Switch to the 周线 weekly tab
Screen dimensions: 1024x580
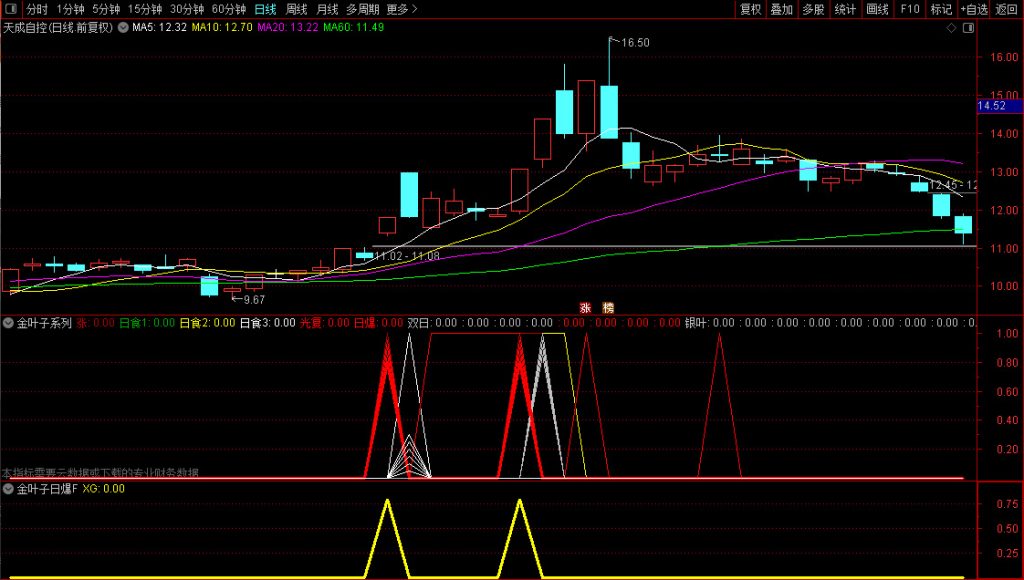point(296,9)
